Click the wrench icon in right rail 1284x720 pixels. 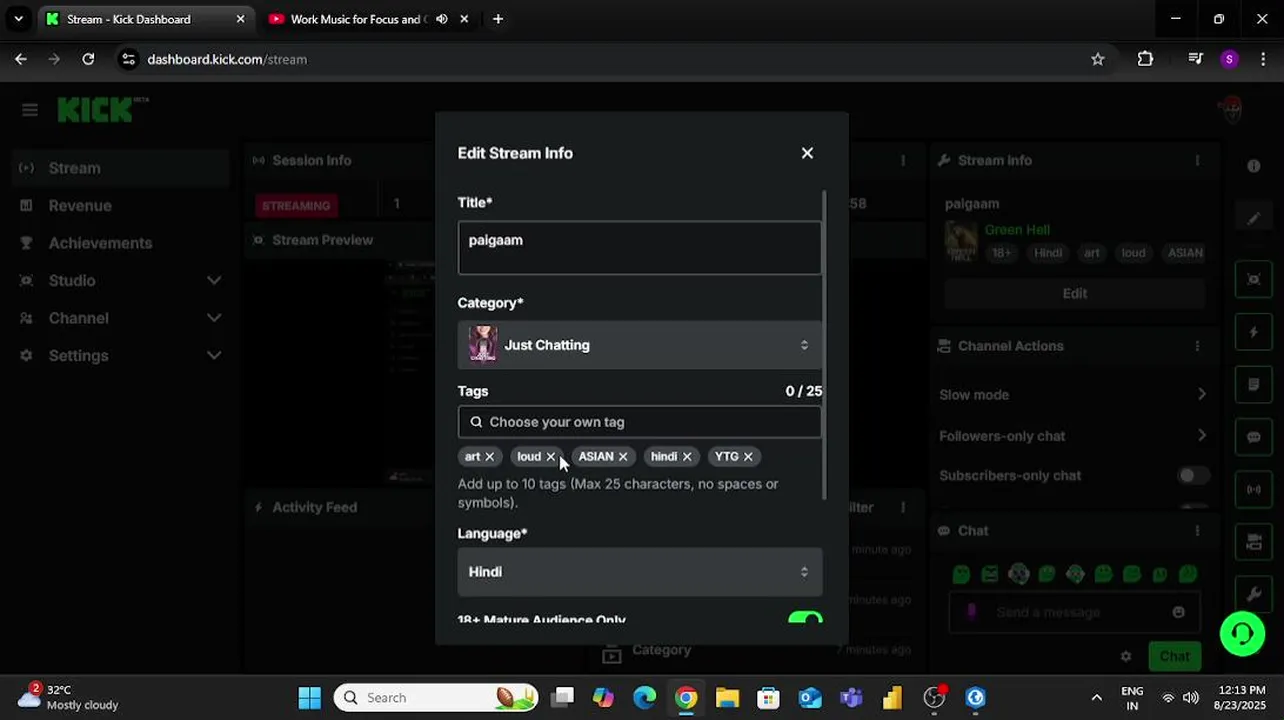coord(1254,594)
